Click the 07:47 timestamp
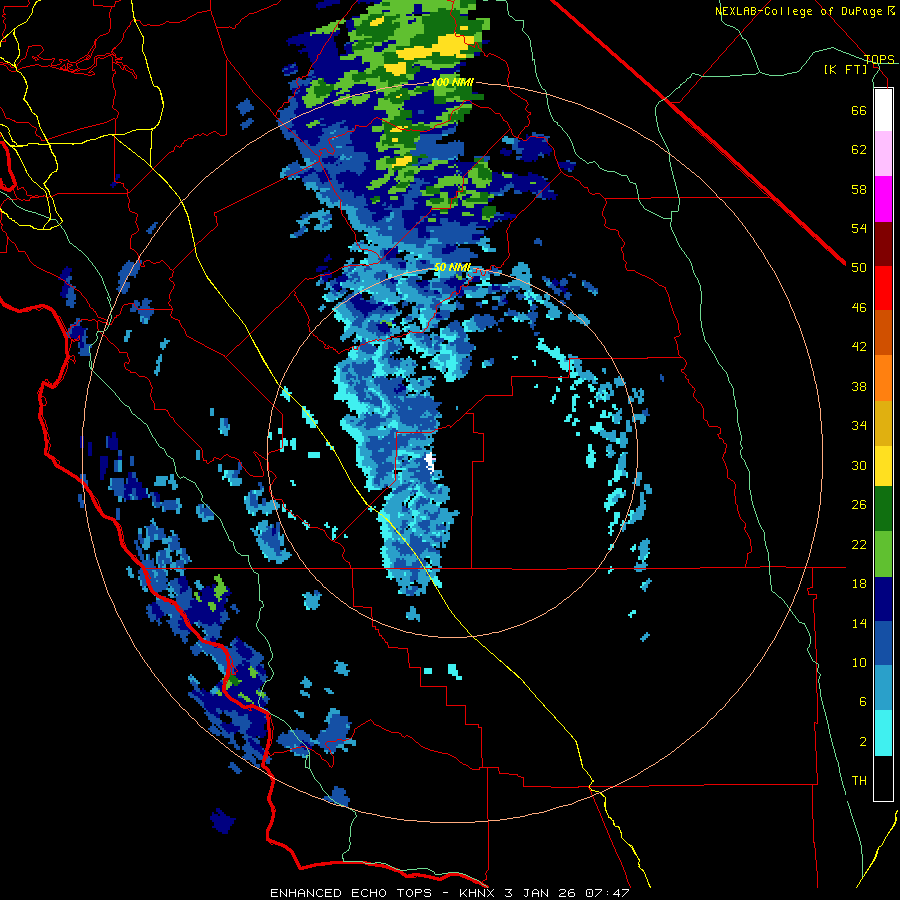Screen dimensions: 900x900 point(607,893)
